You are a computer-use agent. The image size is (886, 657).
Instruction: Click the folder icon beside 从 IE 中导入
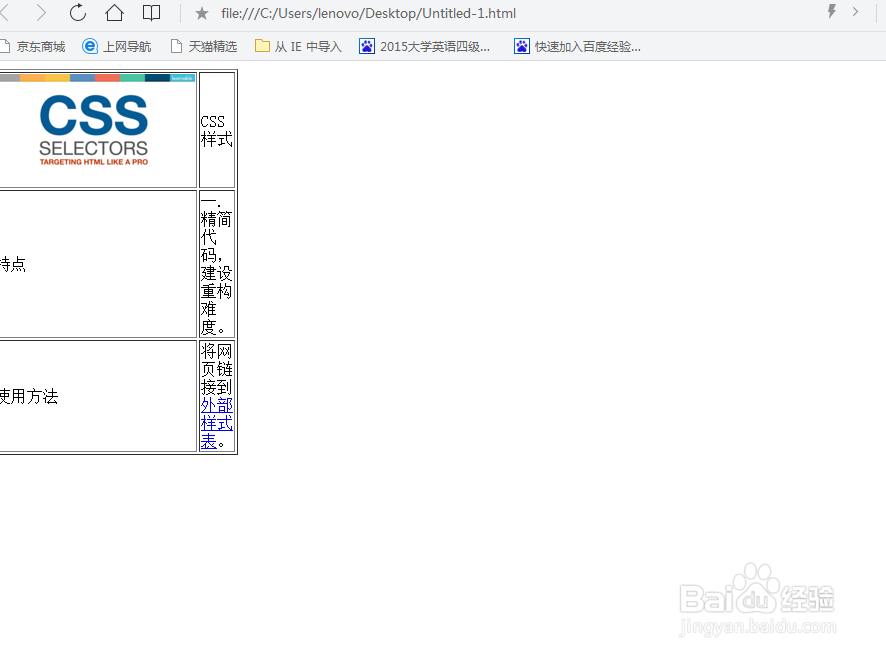click(x=261, y=46)
